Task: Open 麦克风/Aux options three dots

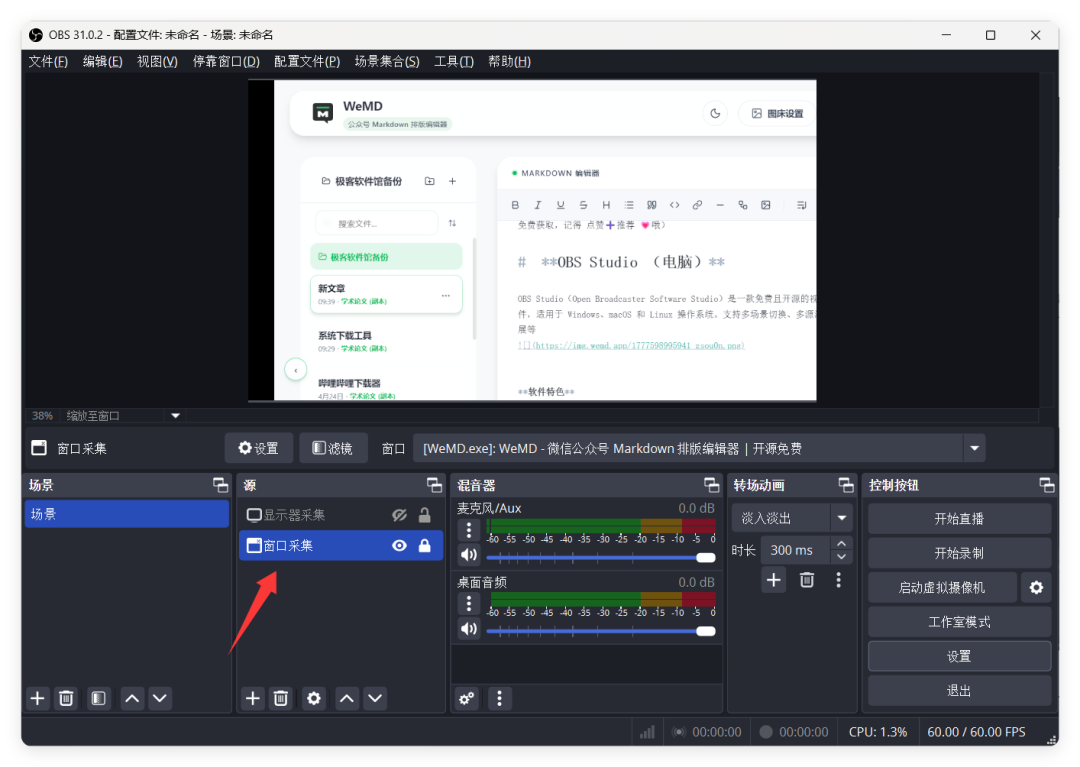Action: [469, 529]
